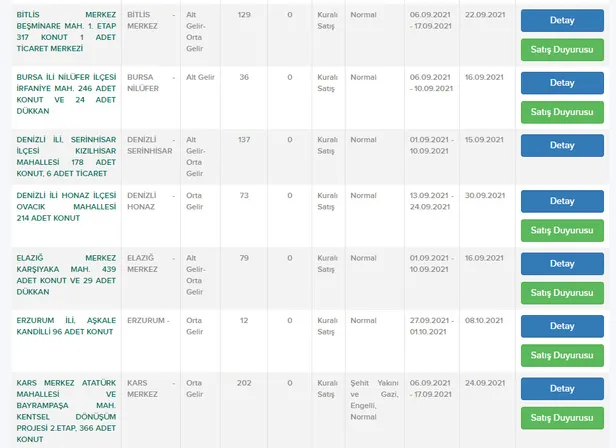616x448 pixels.
Task: View Satış Duyurusu for the Bursa Nilüfer row
Action: click(562, 113)
